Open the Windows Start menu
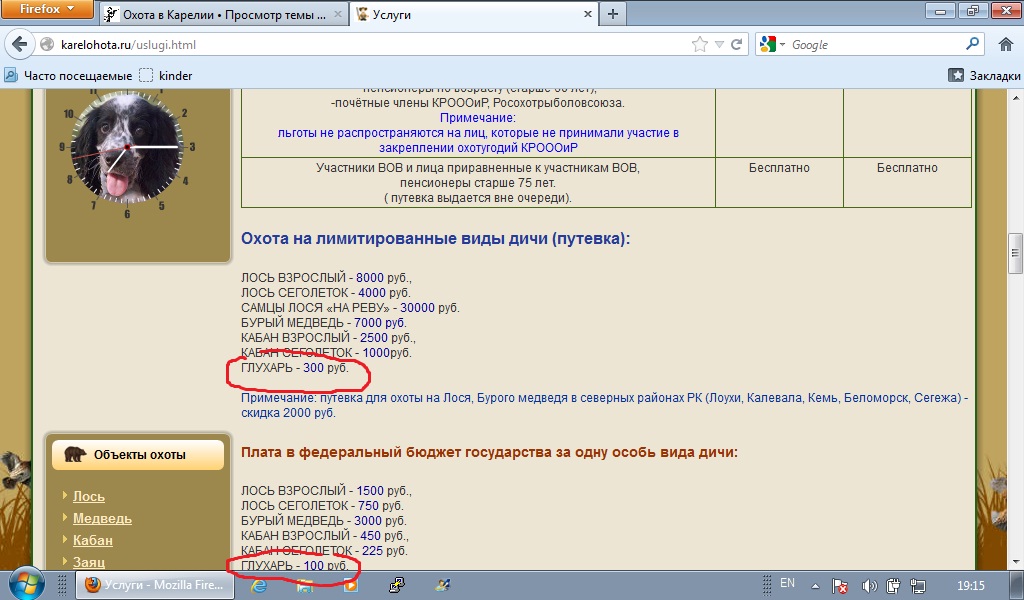The height and width of the screenshot is (600, 1024). 23,584
